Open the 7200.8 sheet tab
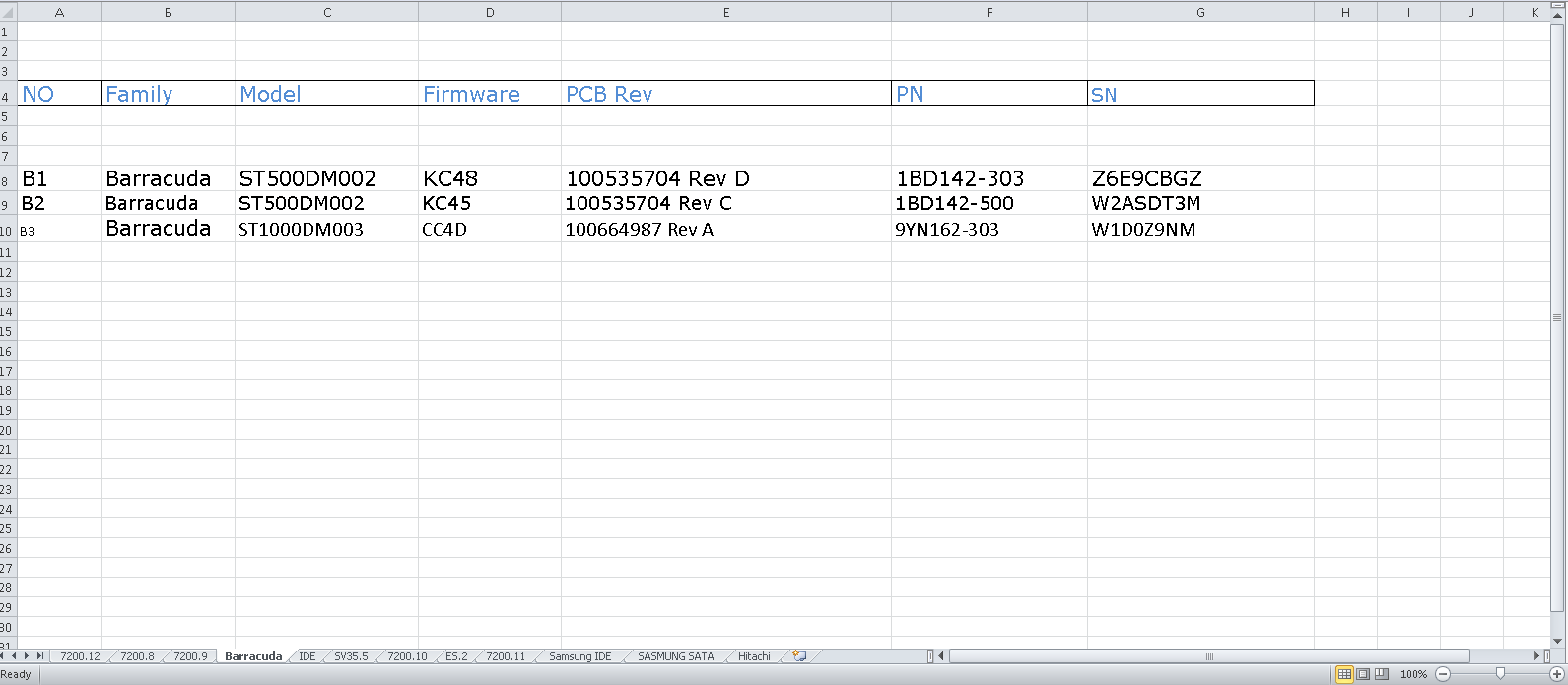 click(137, 656)
